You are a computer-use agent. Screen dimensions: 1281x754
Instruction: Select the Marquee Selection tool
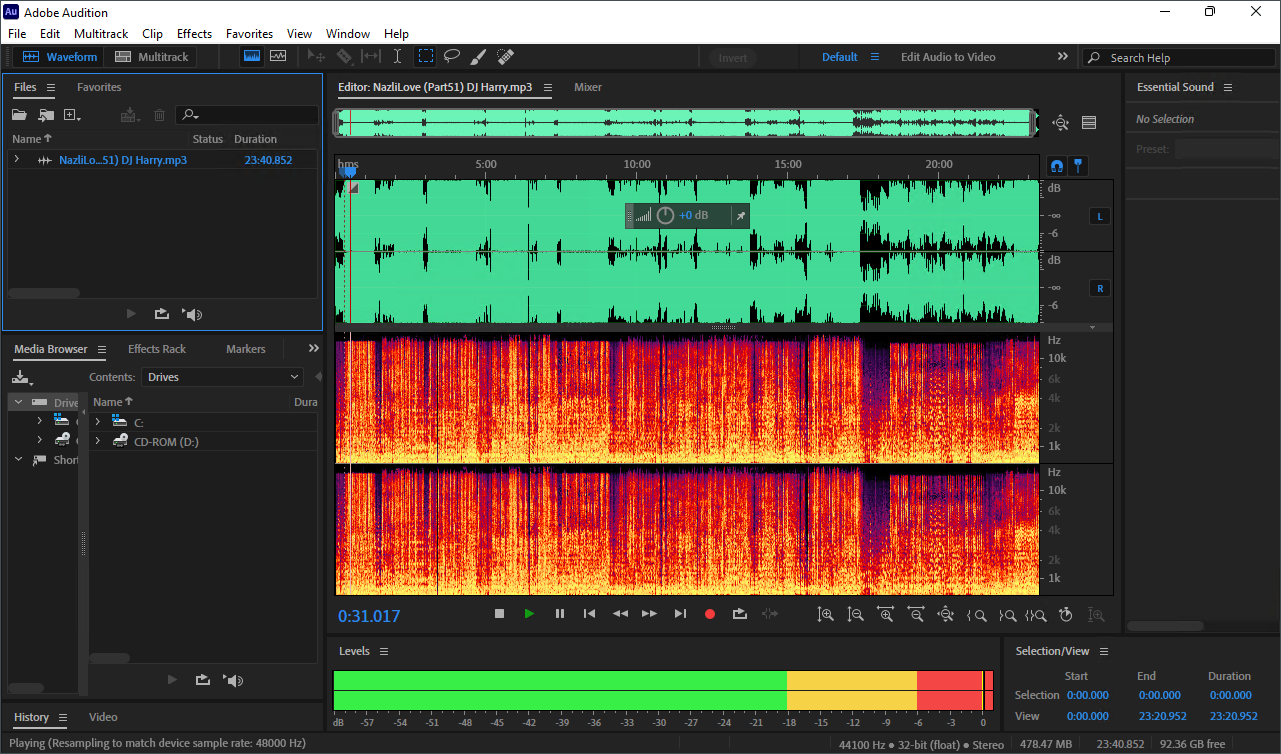pos(425,57)
